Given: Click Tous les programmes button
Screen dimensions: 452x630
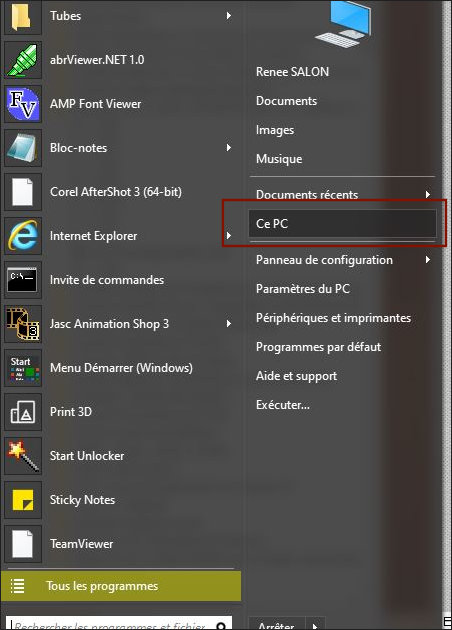Looking at the screenshot, I should 121,586.
